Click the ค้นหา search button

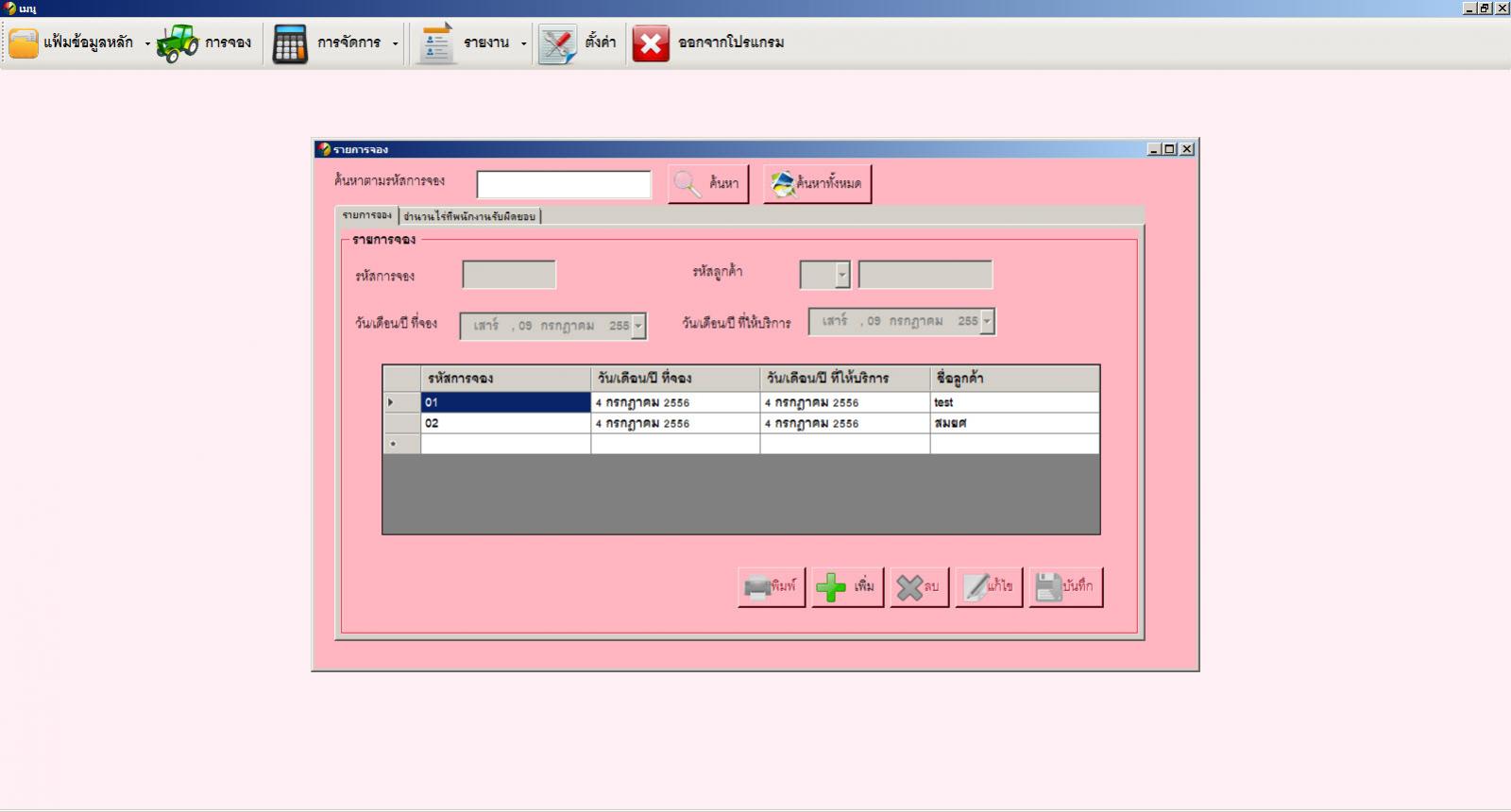tap(708, 184)
